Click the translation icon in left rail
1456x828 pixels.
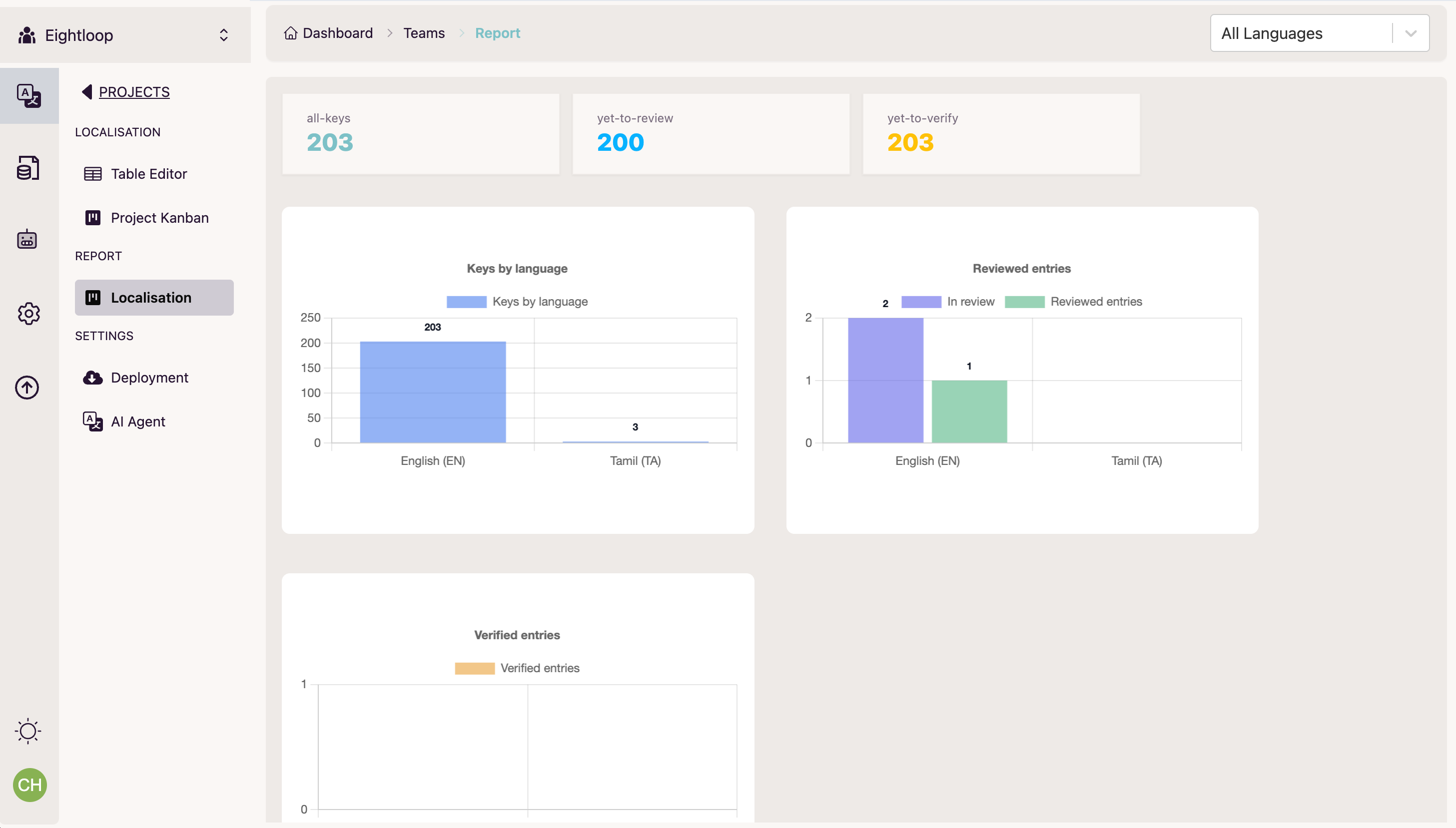coord(28,95)
